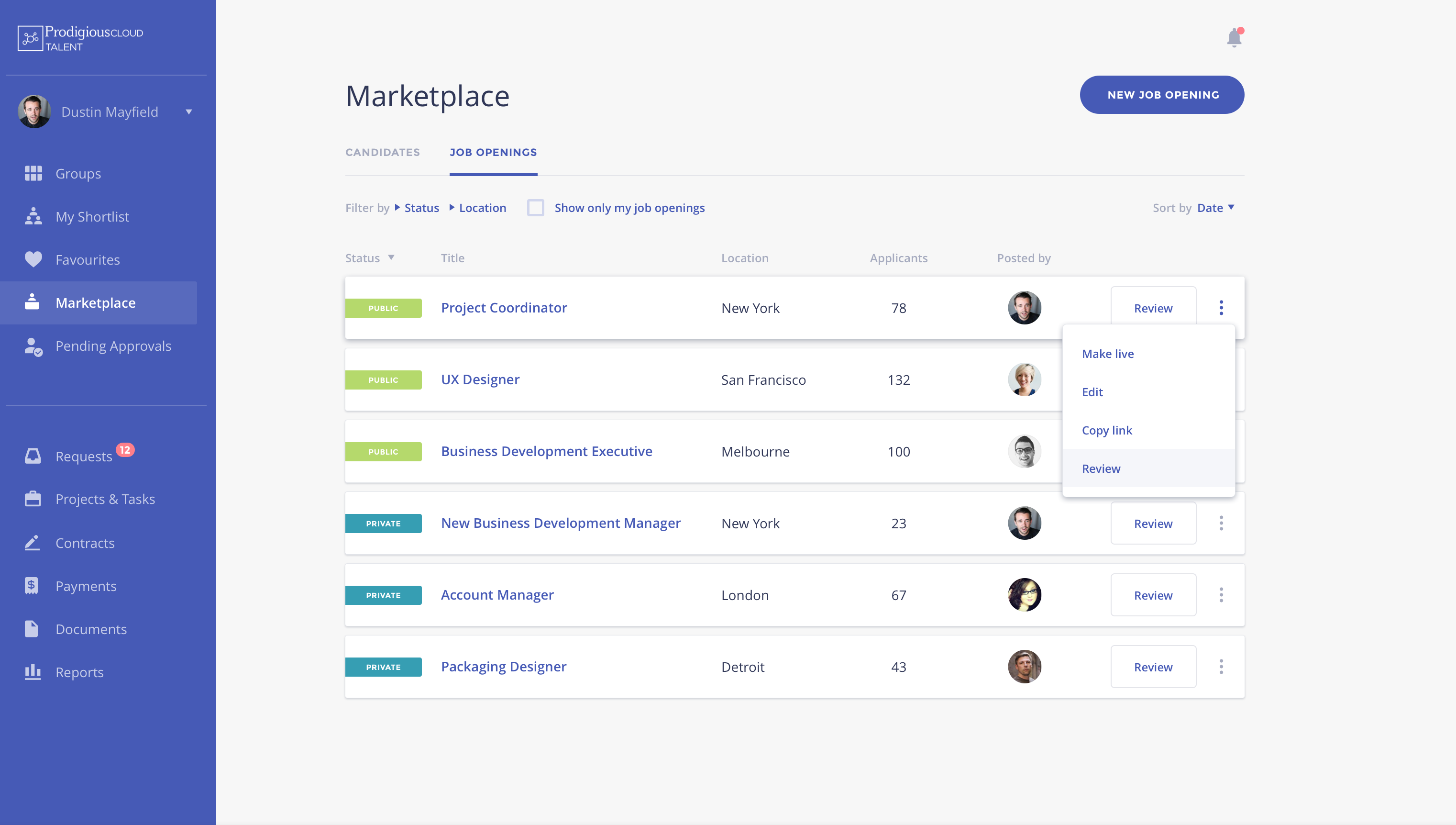Open the notifications bell icon
Viewport: 1456px width, 825px height.
tap(1234, 37)
